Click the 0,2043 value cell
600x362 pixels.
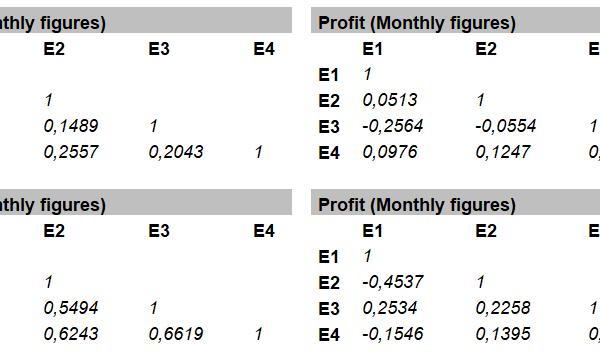tap(176, 152)
